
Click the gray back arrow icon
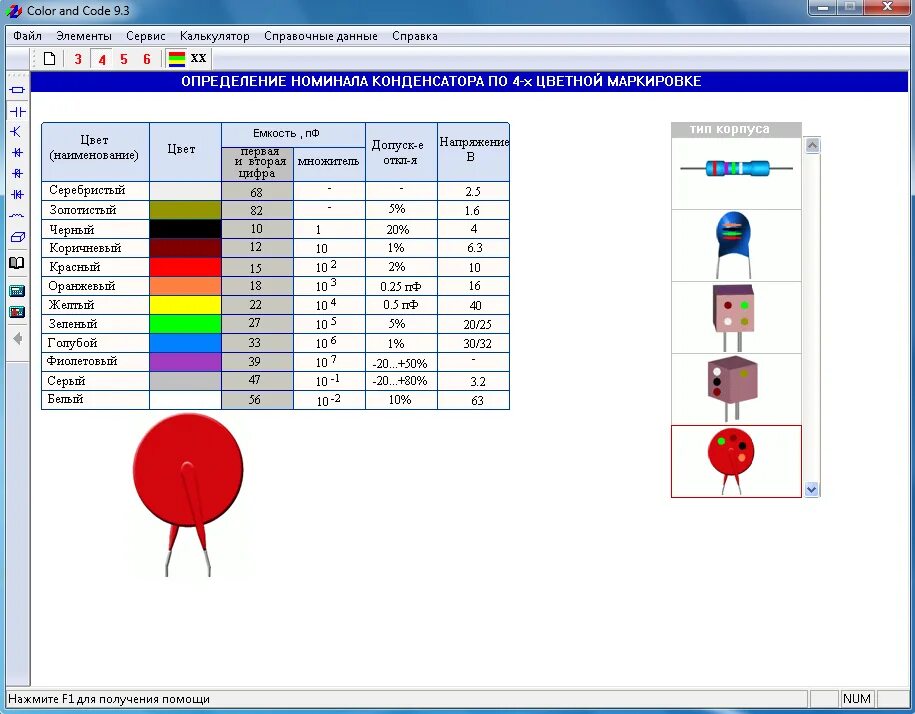coord(18,338)
